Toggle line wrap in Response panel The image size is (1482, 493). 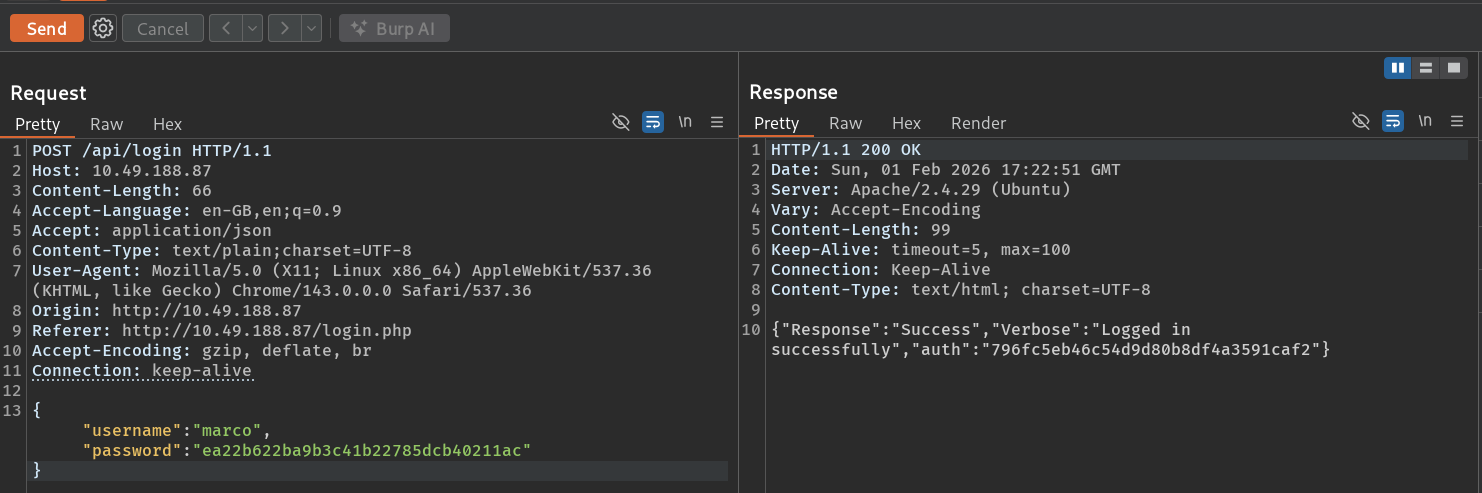(x=1393, y=122)
